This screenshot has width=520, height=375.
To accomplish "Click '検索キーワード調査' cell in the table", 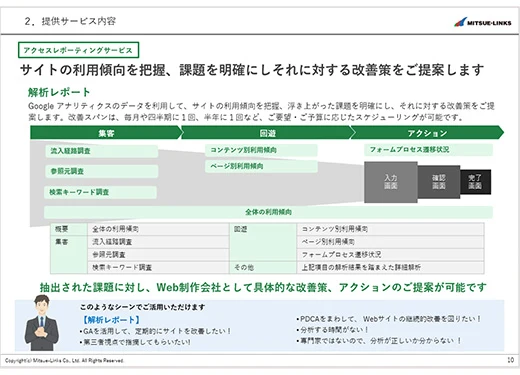I will [158, 267].
